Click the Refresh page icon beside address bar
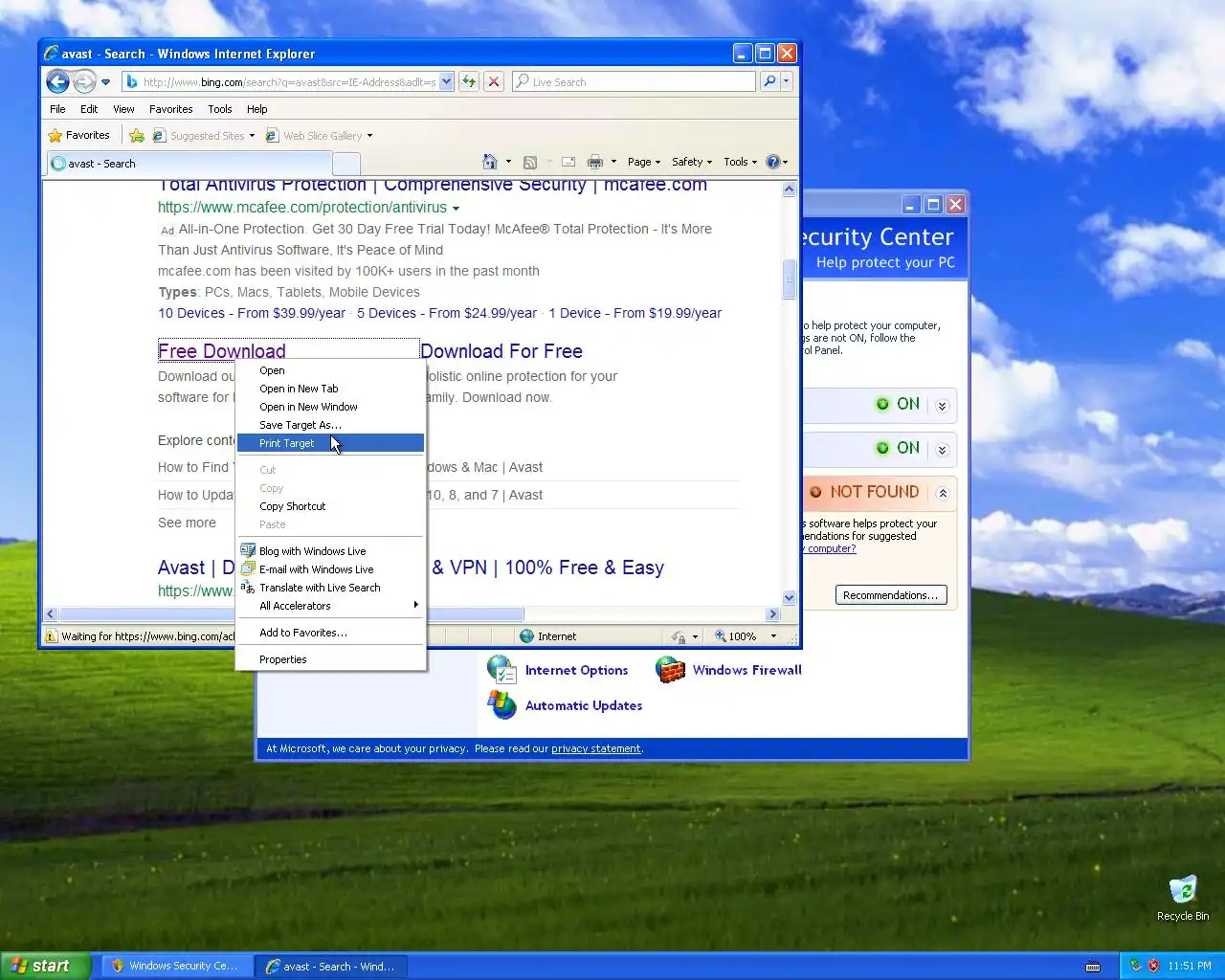 (469, 82)
